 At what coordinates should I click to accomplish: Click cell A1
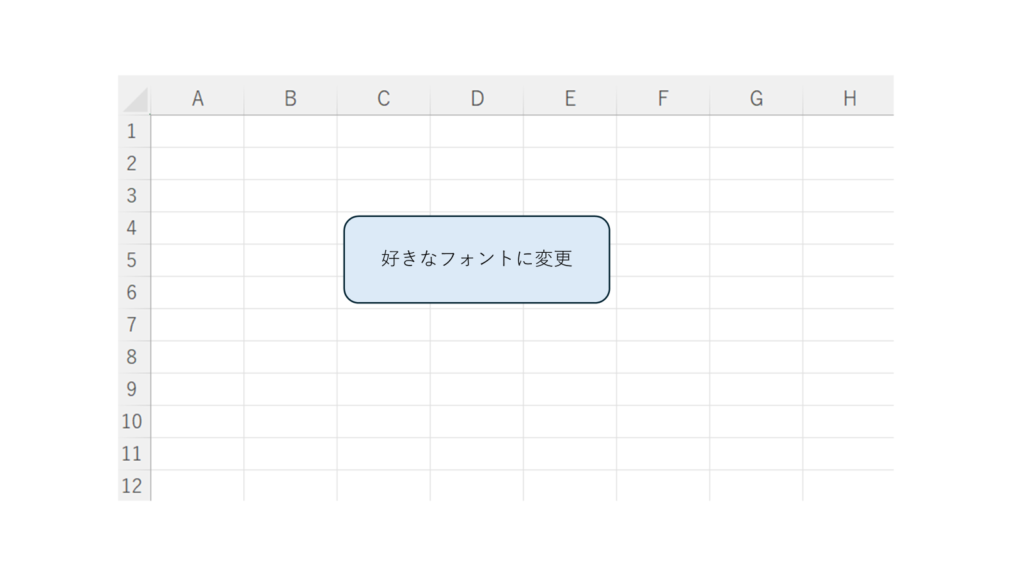coord(197,131)
